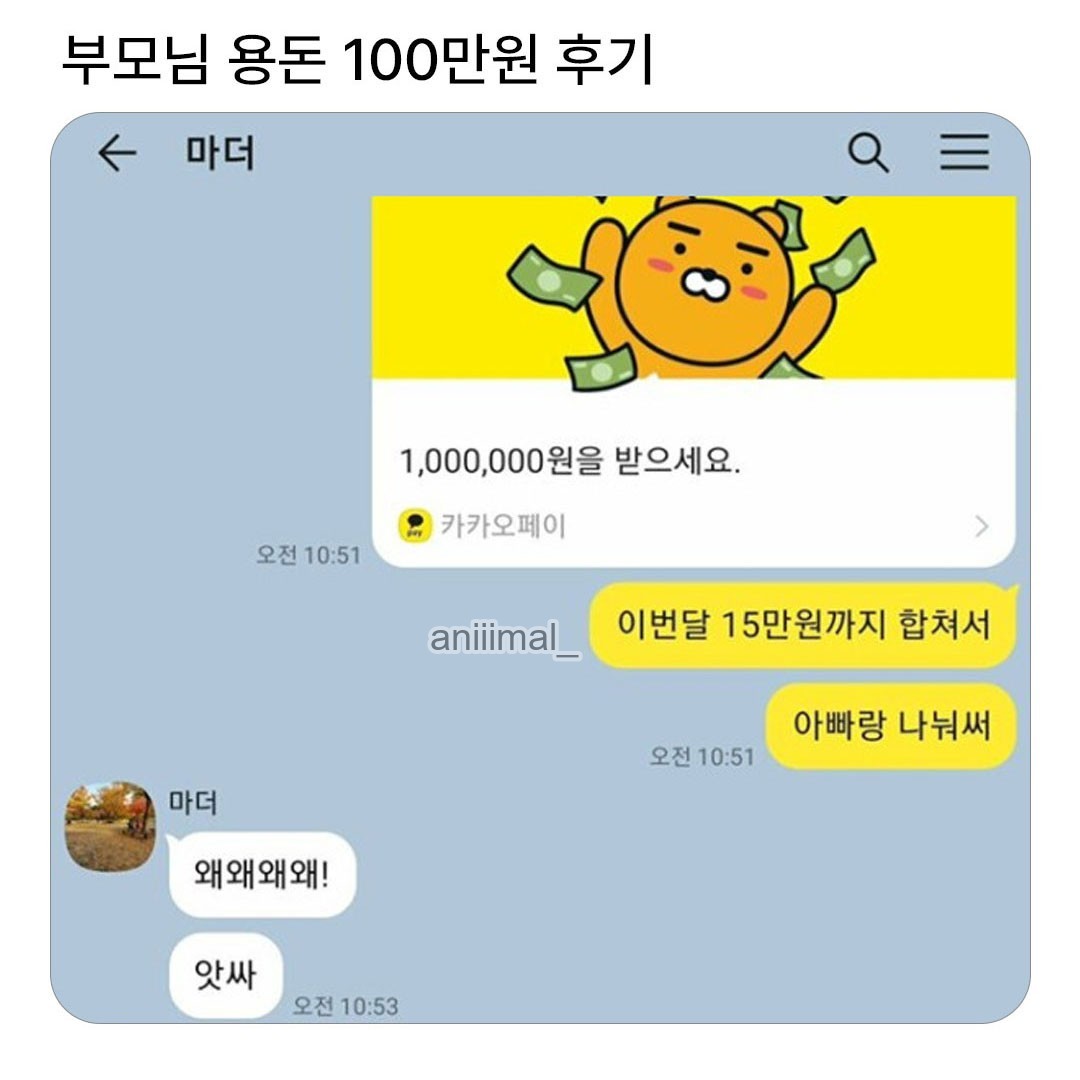This screenshot has height=1080, width=1080.
Task: Click the 오전 10:53 timestamp
Action: point(346,1006)
